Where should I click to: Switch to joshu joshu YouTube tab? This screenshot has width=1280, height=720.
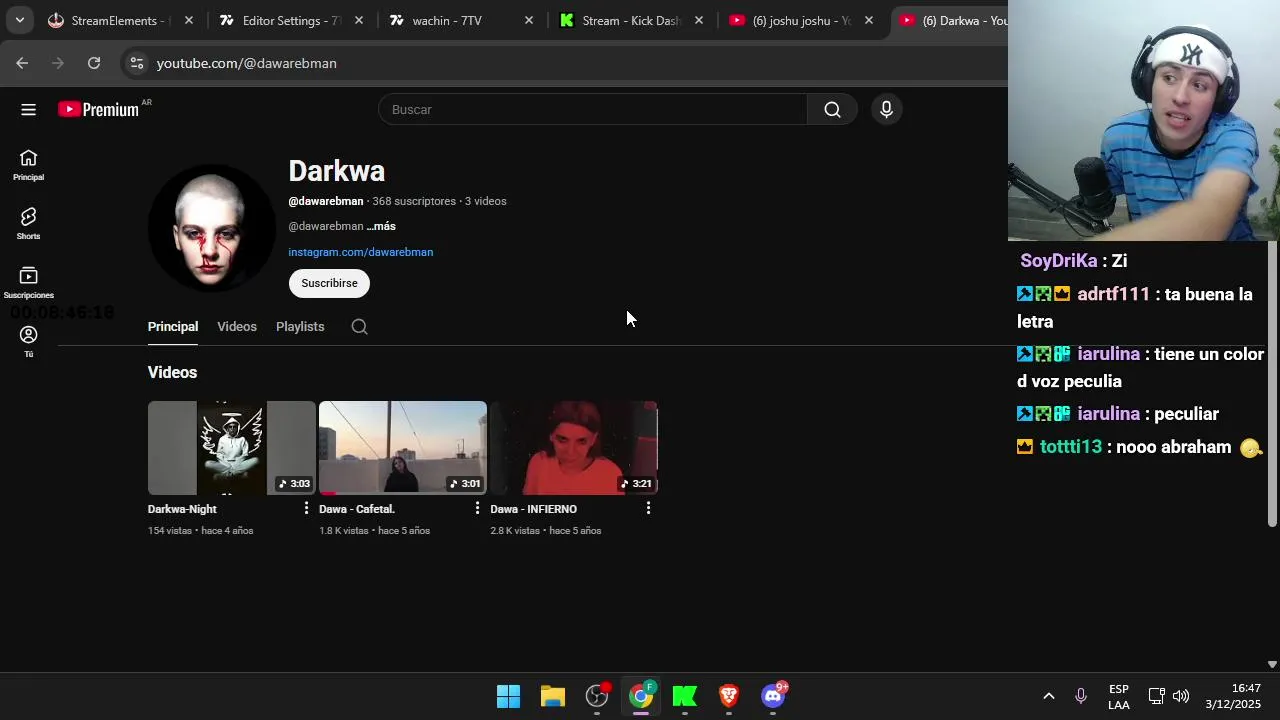[x=800, y=20]
